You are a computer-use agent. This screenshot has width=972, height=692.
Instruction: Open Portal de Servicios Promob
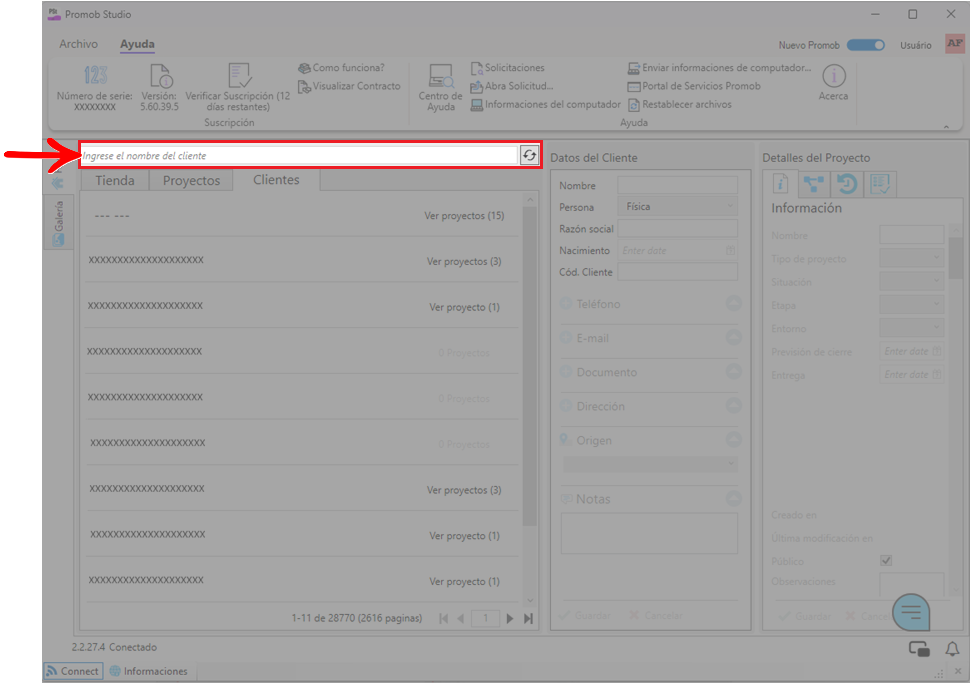coord(694,86)
